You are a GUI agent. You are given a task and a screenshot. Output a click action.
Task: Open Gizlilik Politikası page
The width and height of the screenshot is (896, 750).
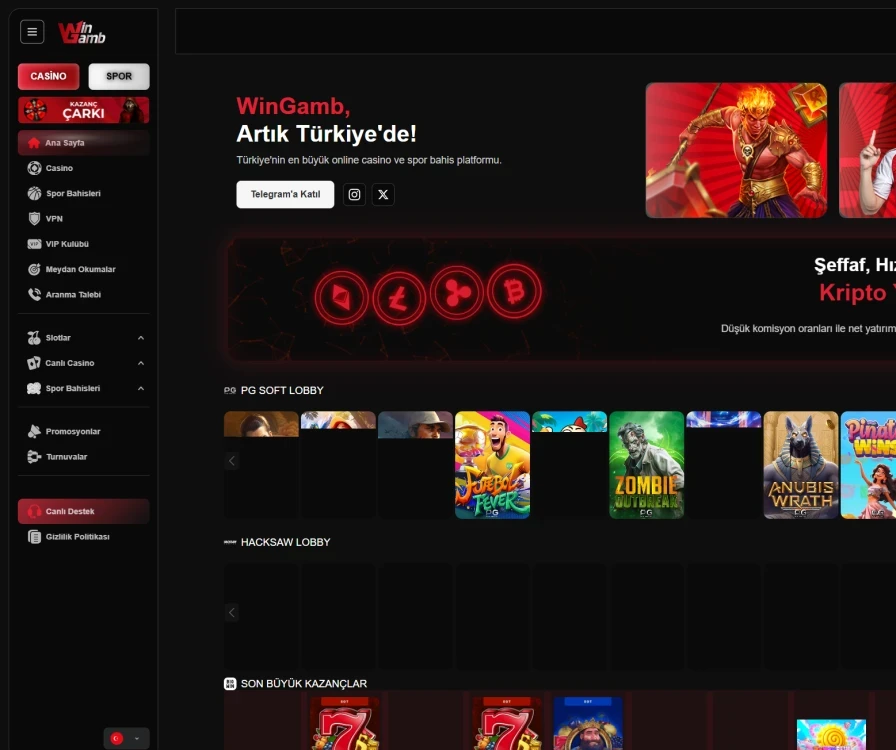click(83, 537)
